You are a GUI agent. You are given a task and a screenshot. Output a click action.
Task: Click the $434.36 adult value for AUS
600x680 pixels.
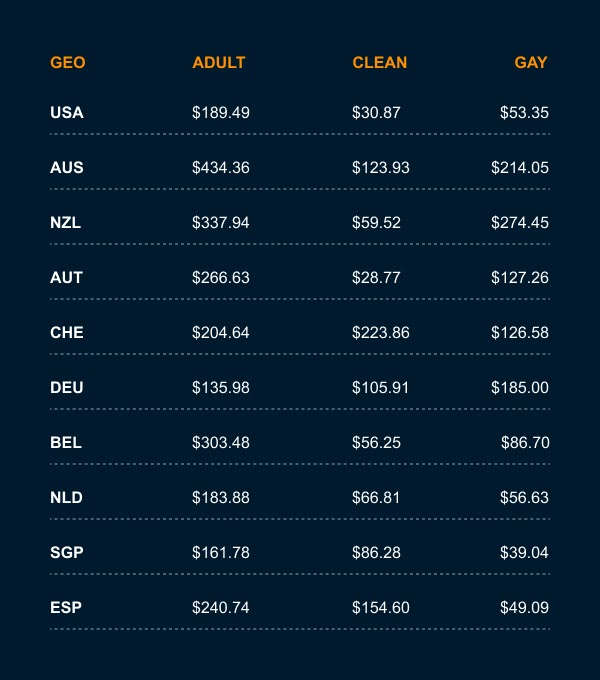(221, 167)
